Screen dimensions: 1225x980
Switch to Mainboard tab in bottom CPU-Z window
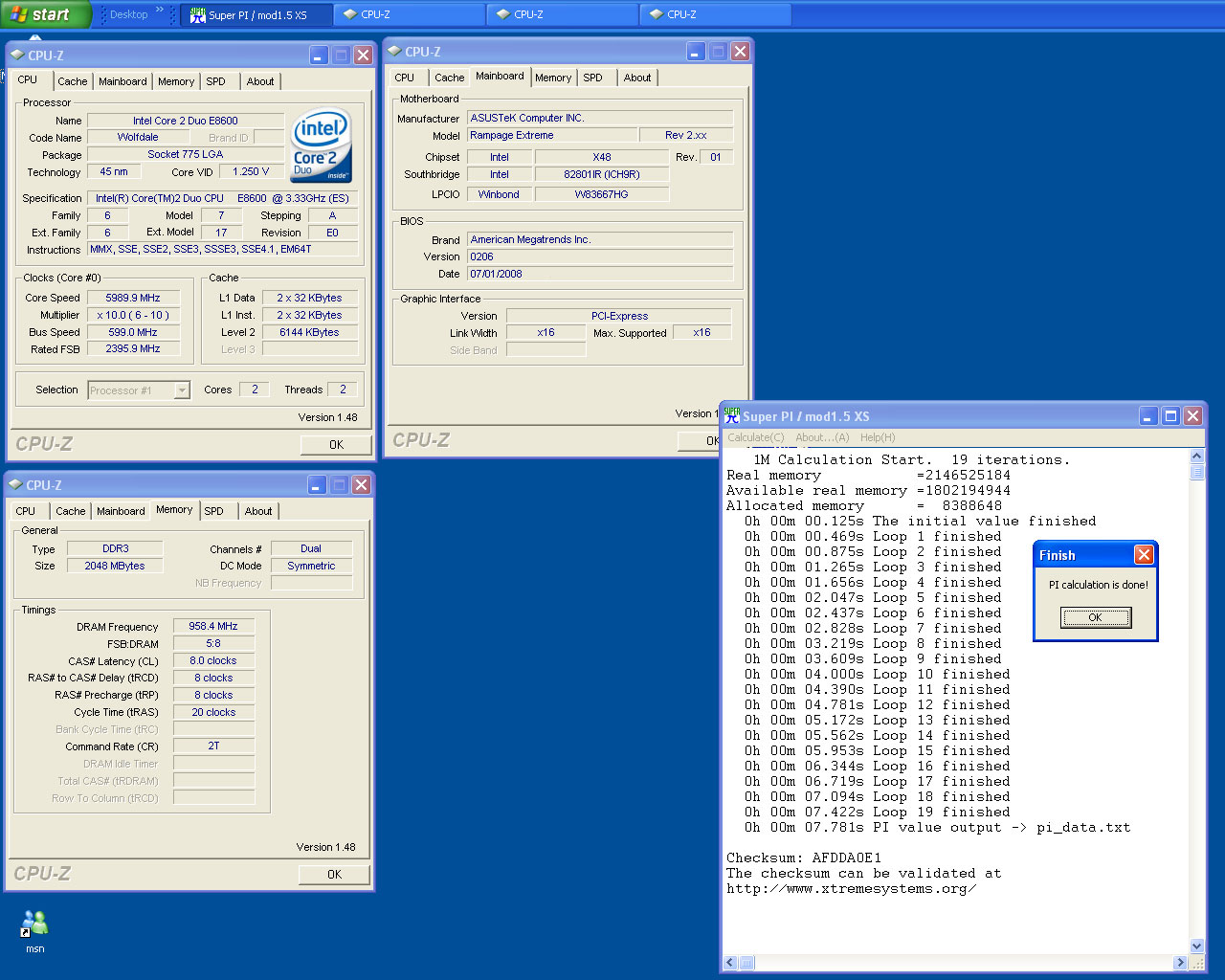121,512
